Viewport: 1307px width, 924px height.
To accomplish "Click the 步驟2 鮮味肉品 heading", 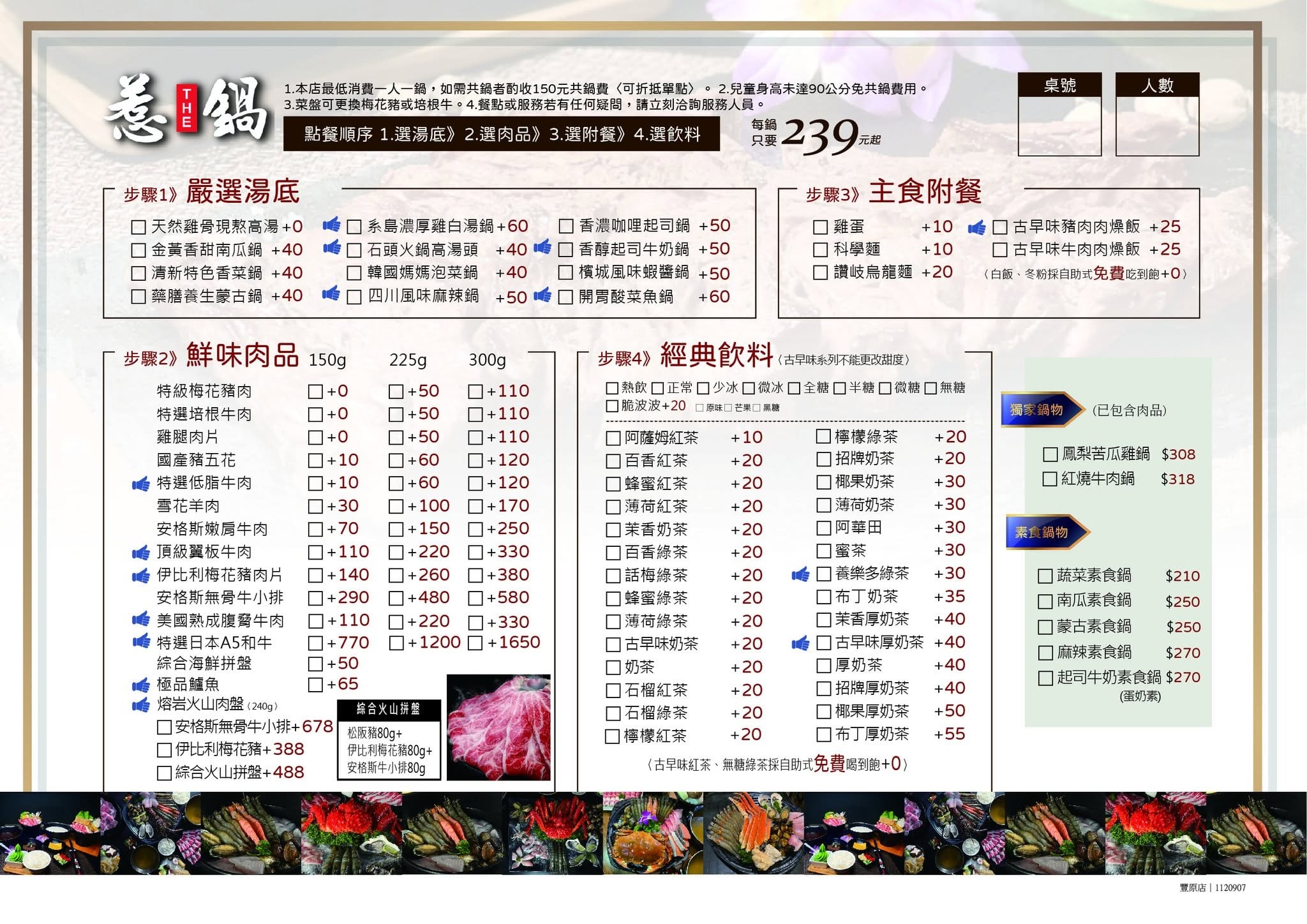I will pyautogui.click(x=211, y=356).
